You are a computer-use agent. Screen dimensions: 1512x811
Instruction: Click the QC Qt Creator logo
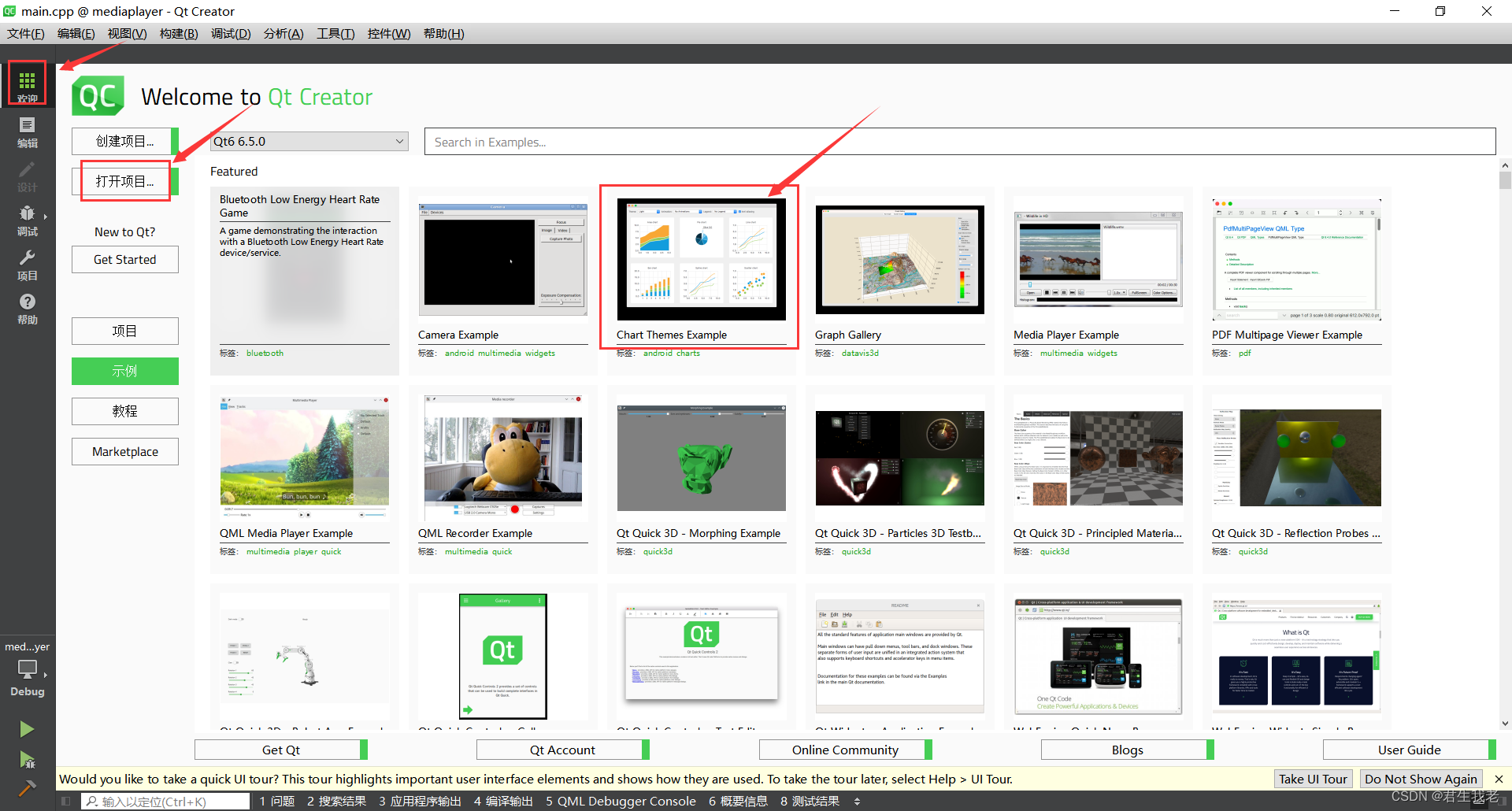coord(98,96)
